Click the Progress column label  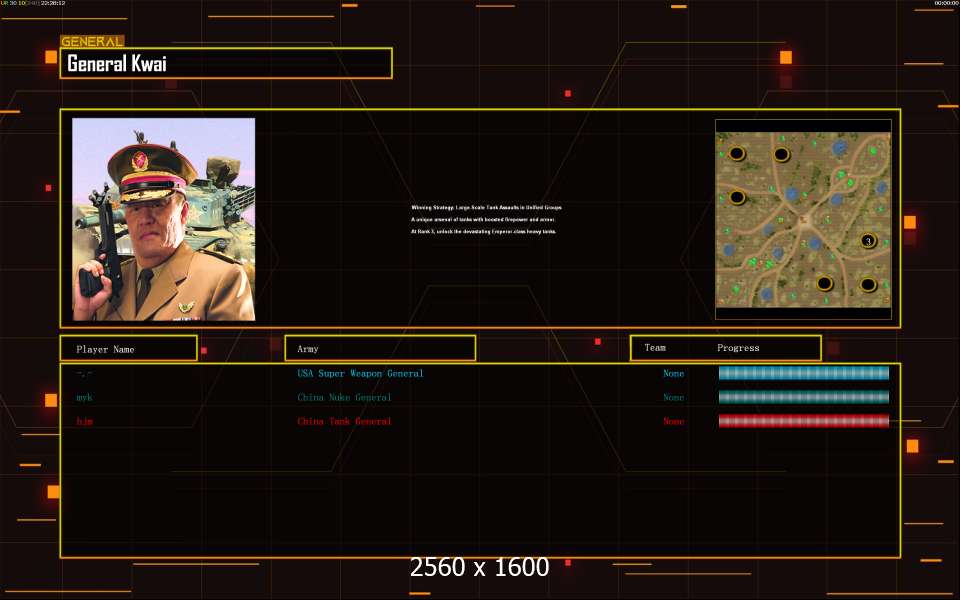(x=738, y=348)
